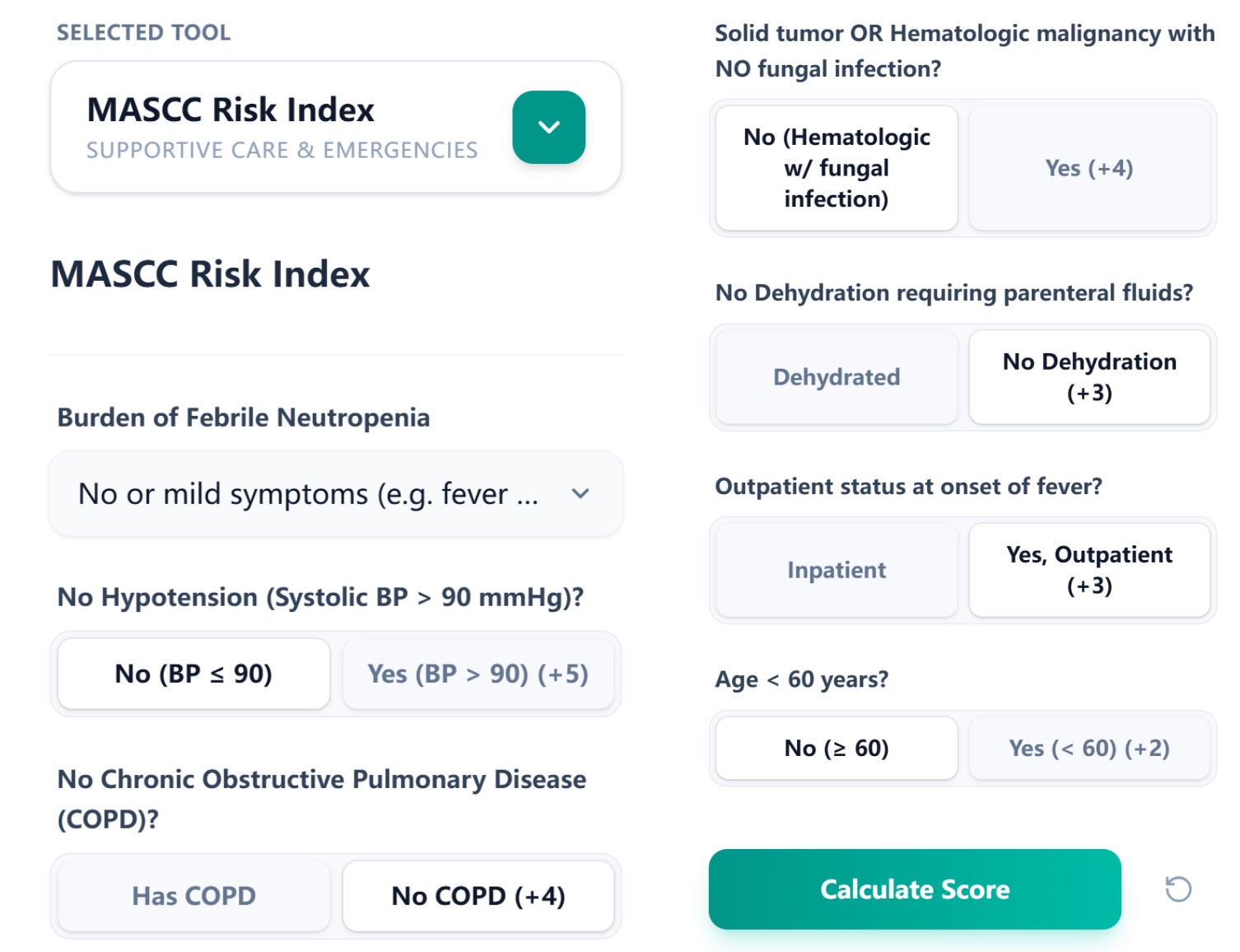Select Yes (+4) for solid tumor question

(1088, 168)
